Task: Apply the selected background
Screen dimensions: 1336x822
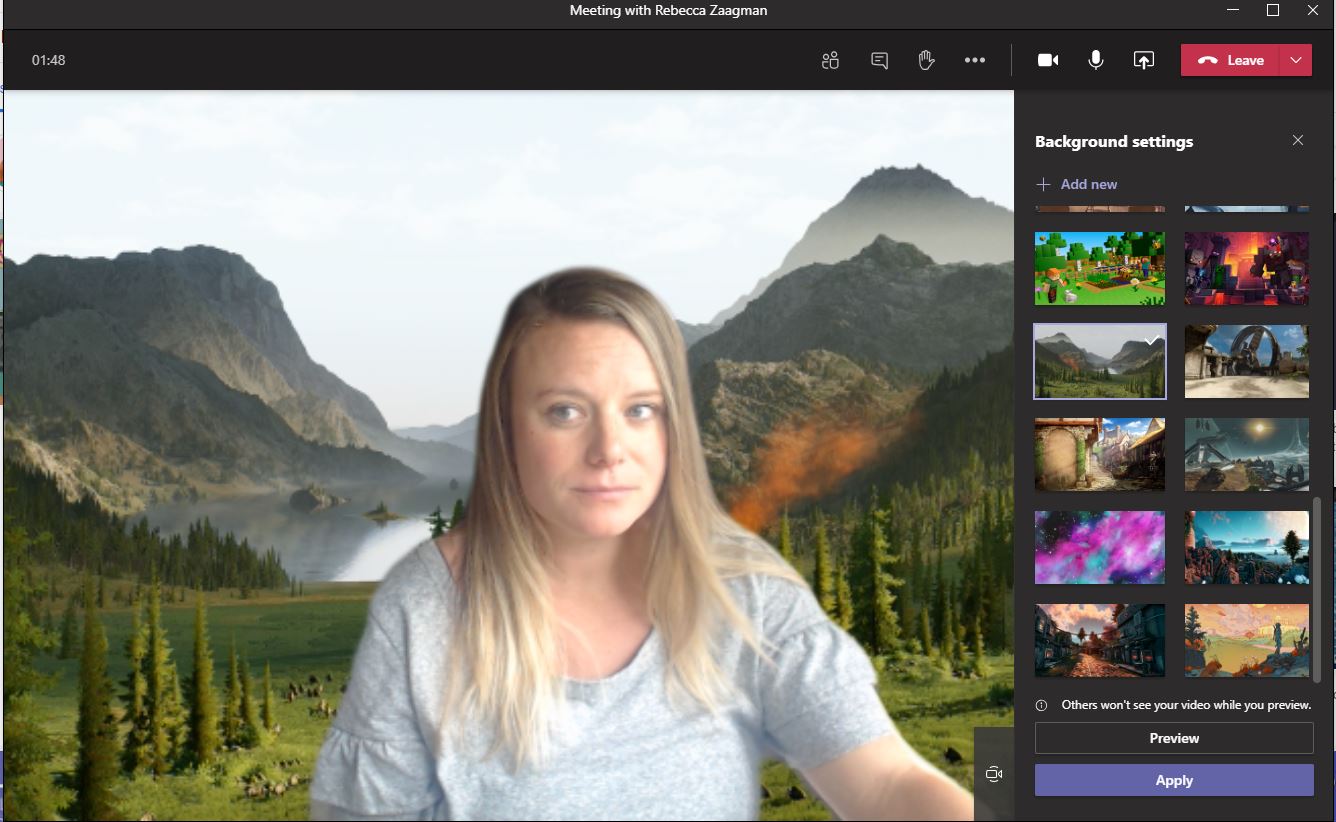Action: tap(1174, 780)
